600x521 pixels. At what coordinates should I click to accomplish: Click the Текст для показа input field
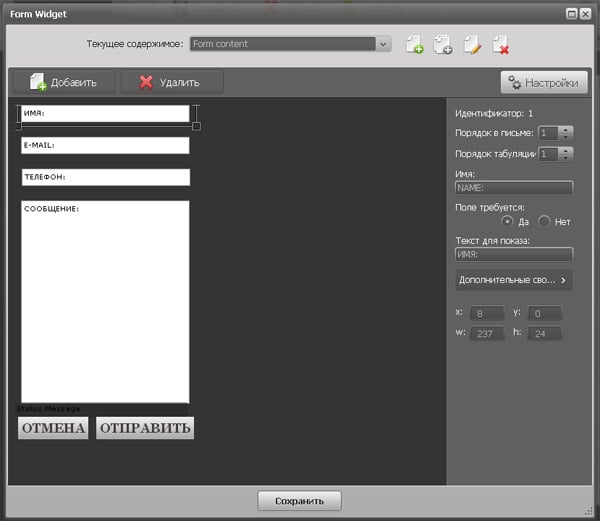[x=513, y=255]
